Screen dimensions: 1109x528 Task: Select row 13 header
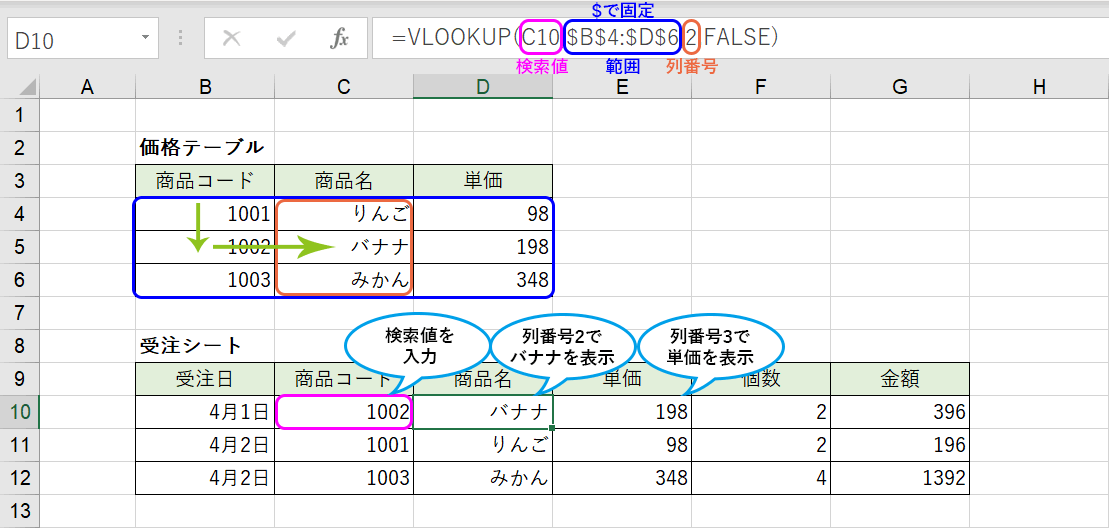pos(20,511)
